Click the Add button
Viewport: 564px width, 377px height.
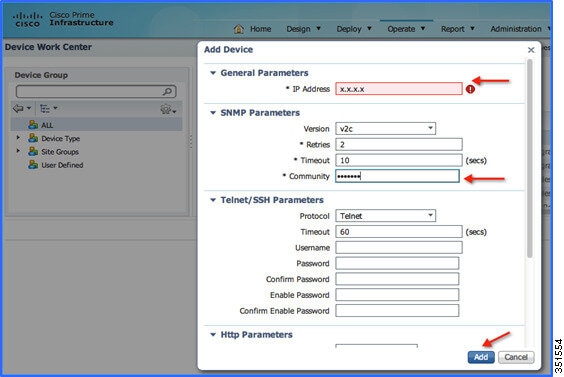tap(481, 357)
